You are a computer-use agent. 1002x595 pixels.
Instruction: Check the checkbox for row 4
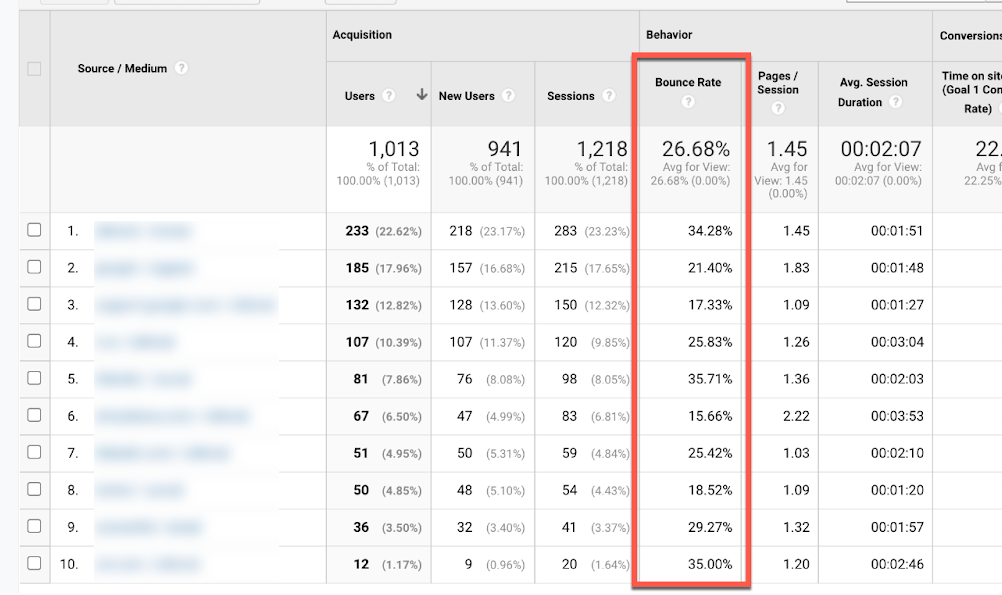click(35, 341)
